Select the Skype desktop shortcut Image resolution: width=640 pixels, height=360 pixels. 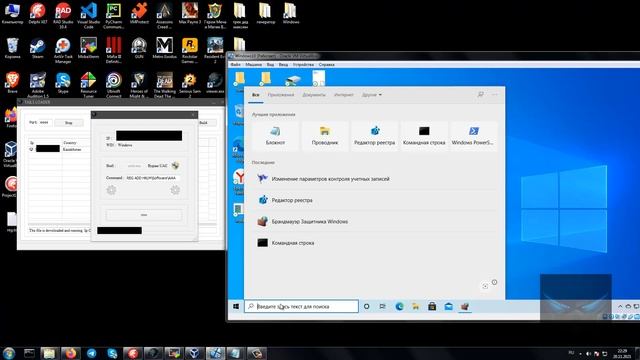pyautogui.click(x=63, y=83)
